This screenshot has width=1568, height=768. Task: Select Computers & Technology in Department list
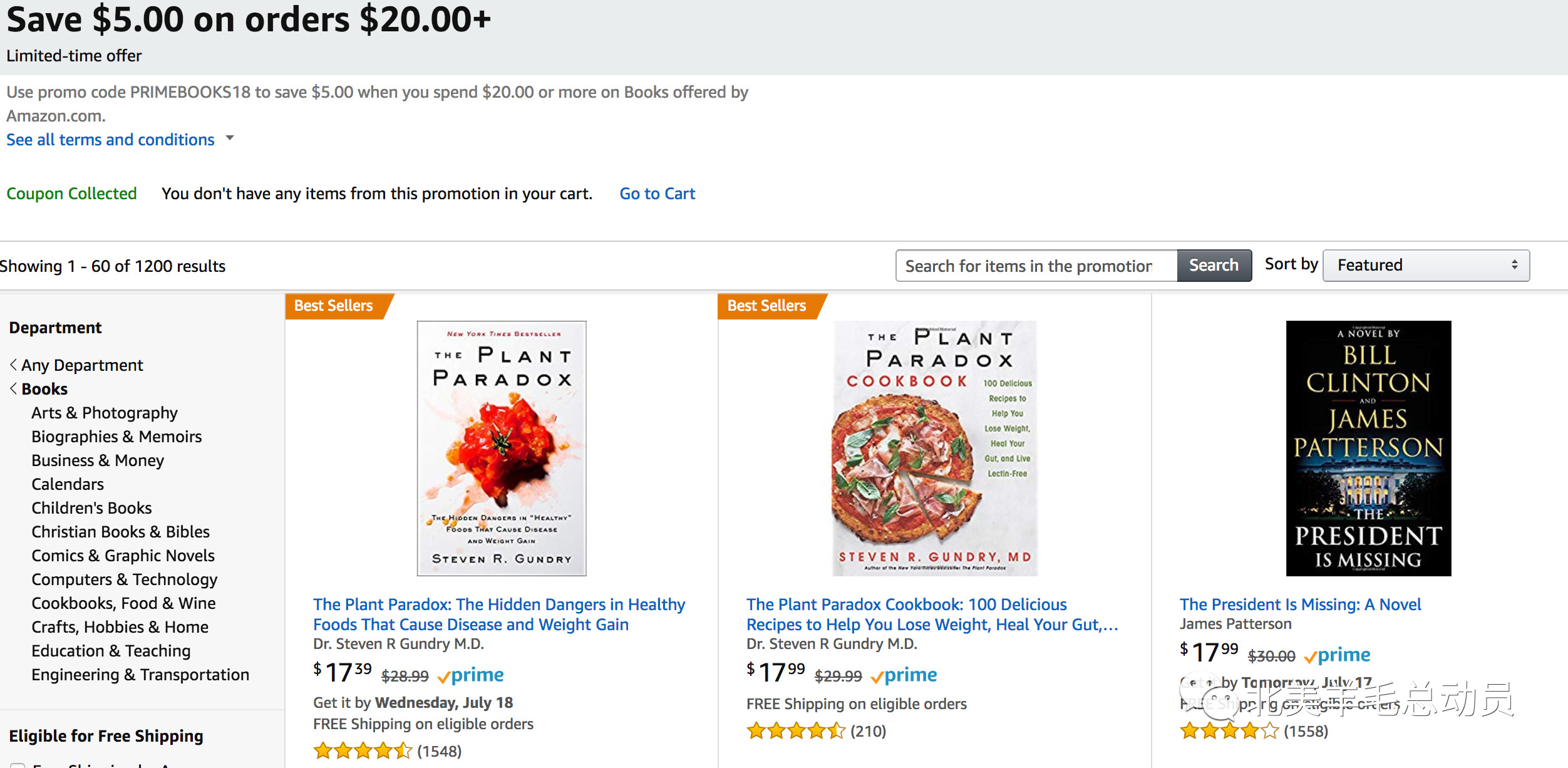coord(124,579)
